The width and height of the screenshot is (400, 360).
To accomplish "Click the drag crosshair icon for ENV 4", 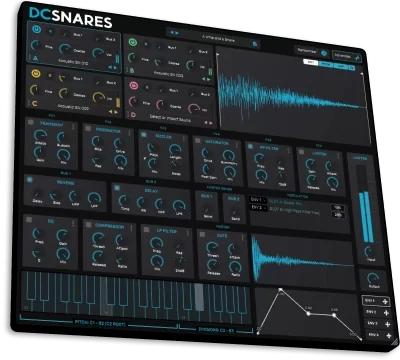I will coord(389,336).
